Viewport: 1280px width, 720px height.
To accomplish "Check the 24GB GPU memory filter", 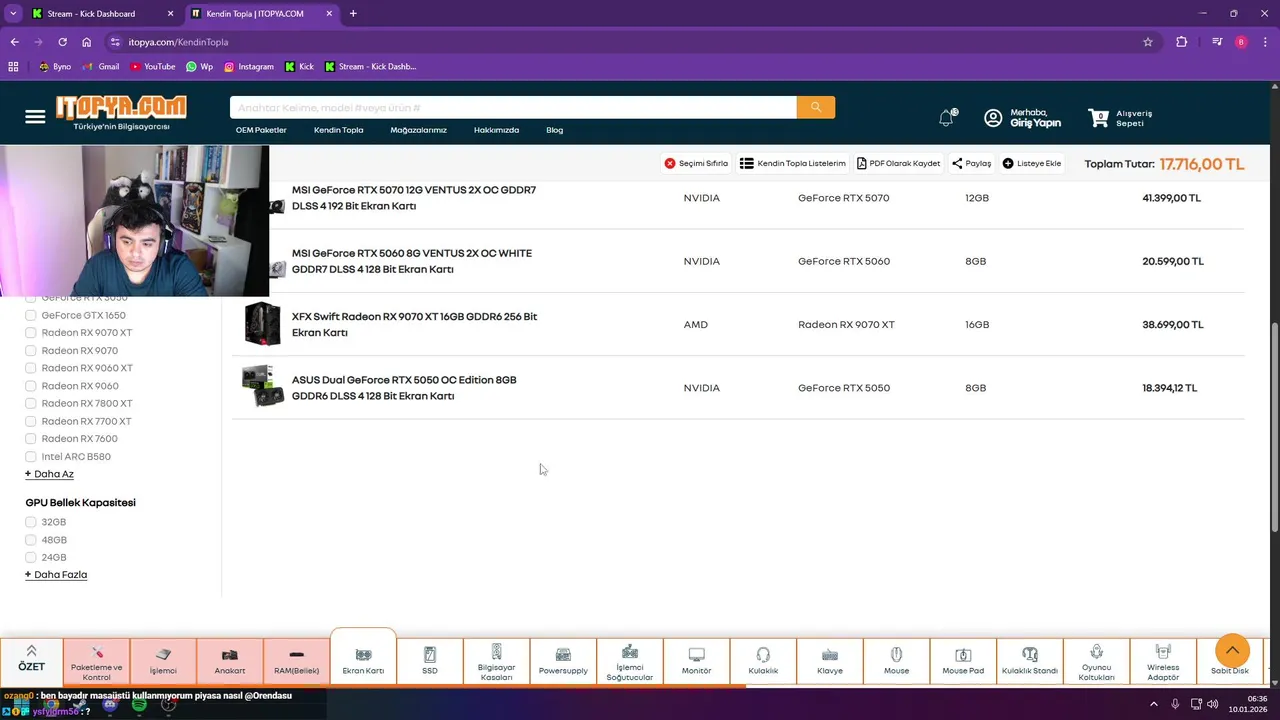I will tap(31, 558).
